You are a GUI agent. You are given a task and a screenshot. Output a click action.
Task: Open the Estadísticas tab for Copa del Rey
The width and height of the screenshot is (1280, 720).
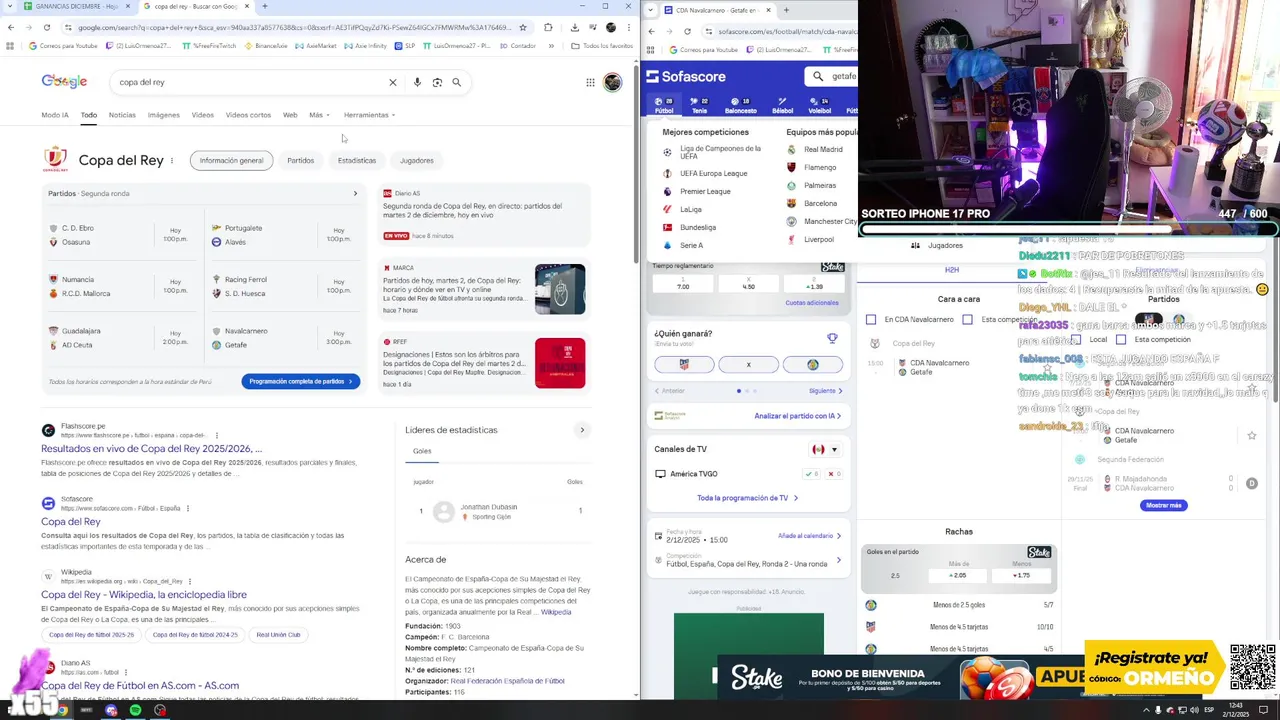357,160
